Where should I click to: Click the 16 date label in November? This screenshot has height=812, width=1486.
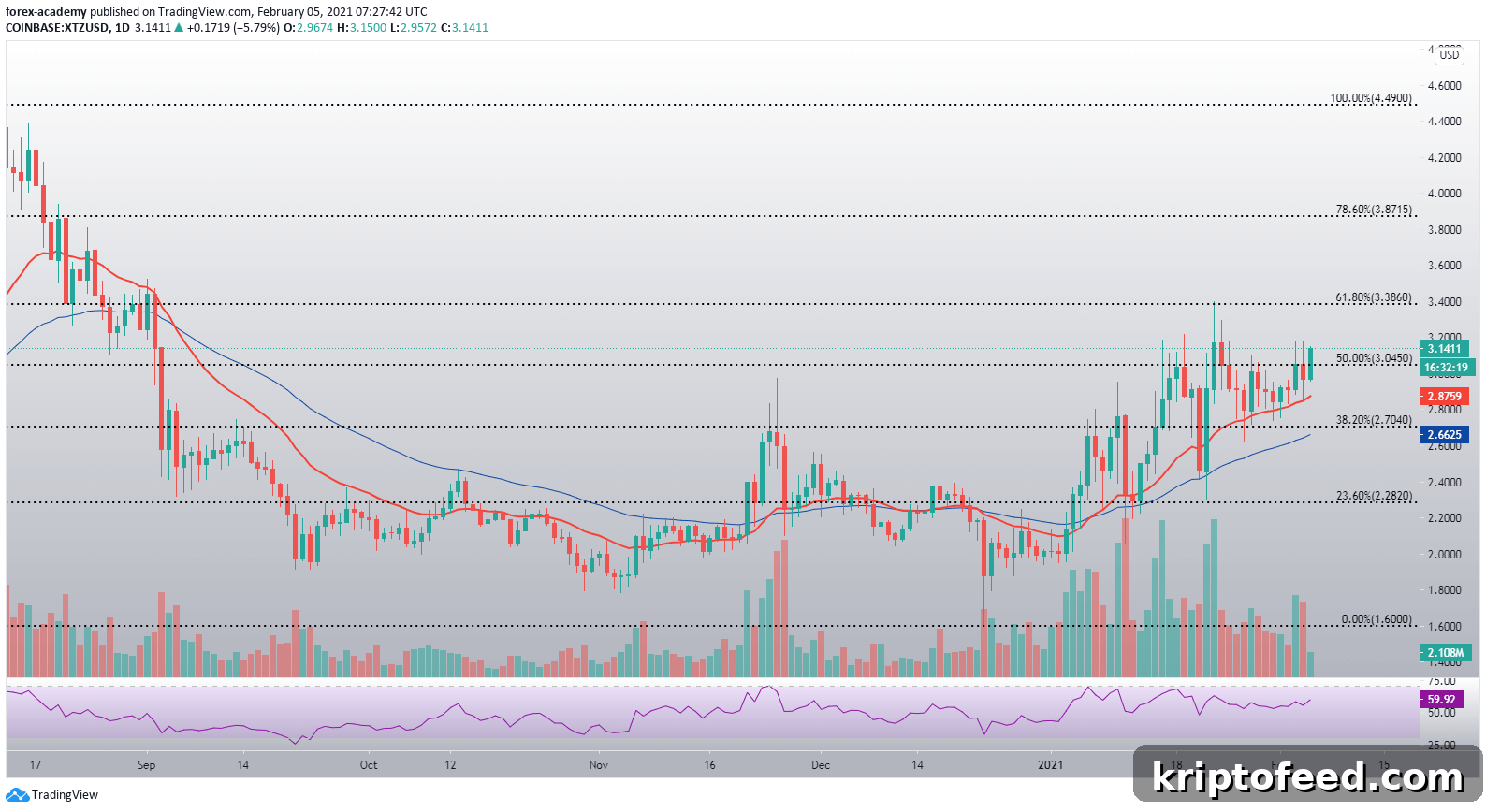click(710, 765)
